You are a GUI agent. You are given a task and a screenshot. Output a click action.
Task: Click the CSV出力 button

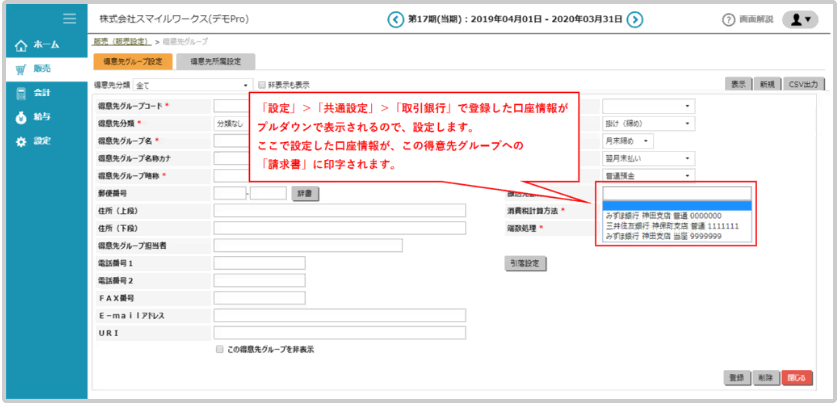pos(803,85)
